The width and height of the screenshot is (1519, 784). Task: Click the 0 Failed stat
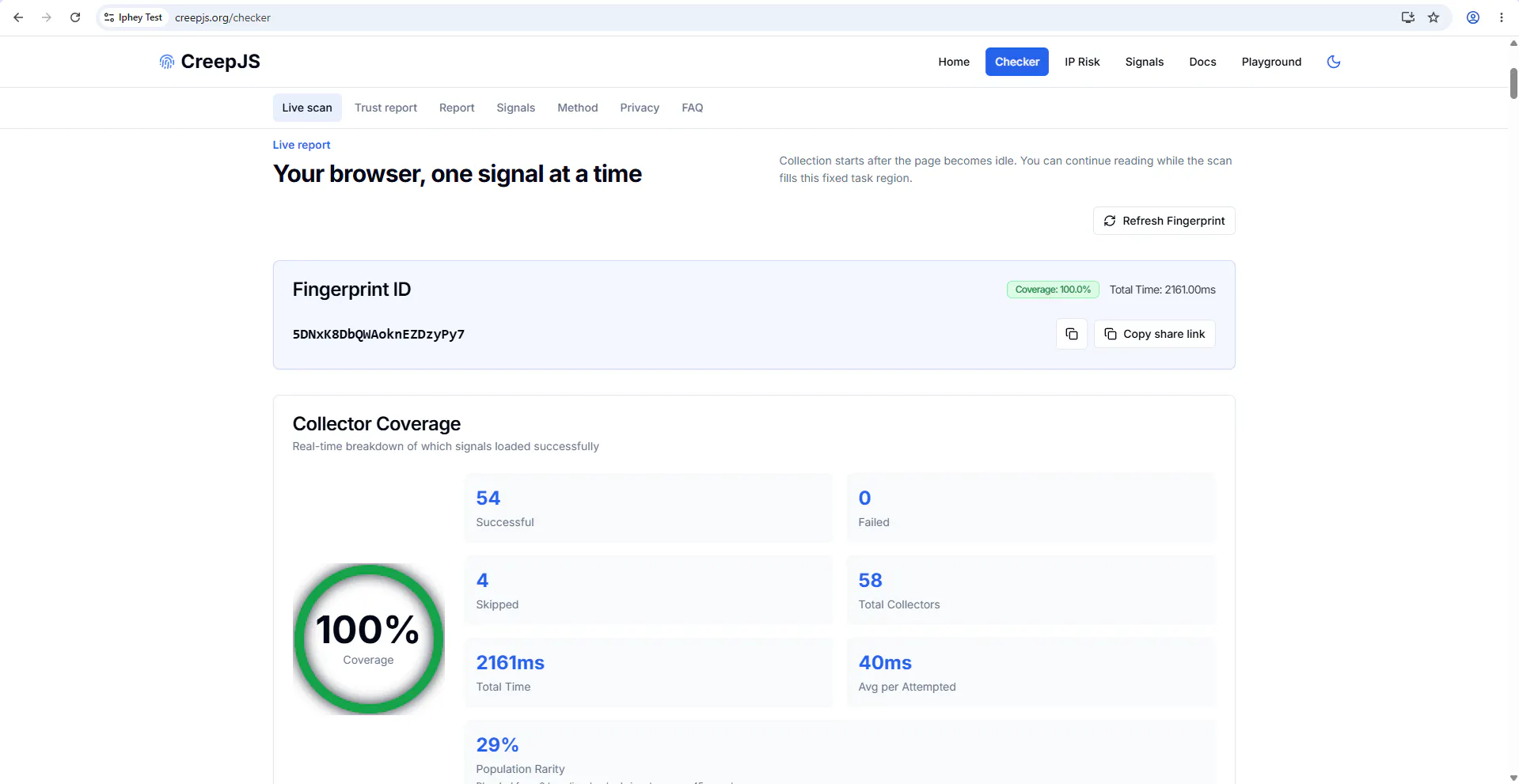1031,508
